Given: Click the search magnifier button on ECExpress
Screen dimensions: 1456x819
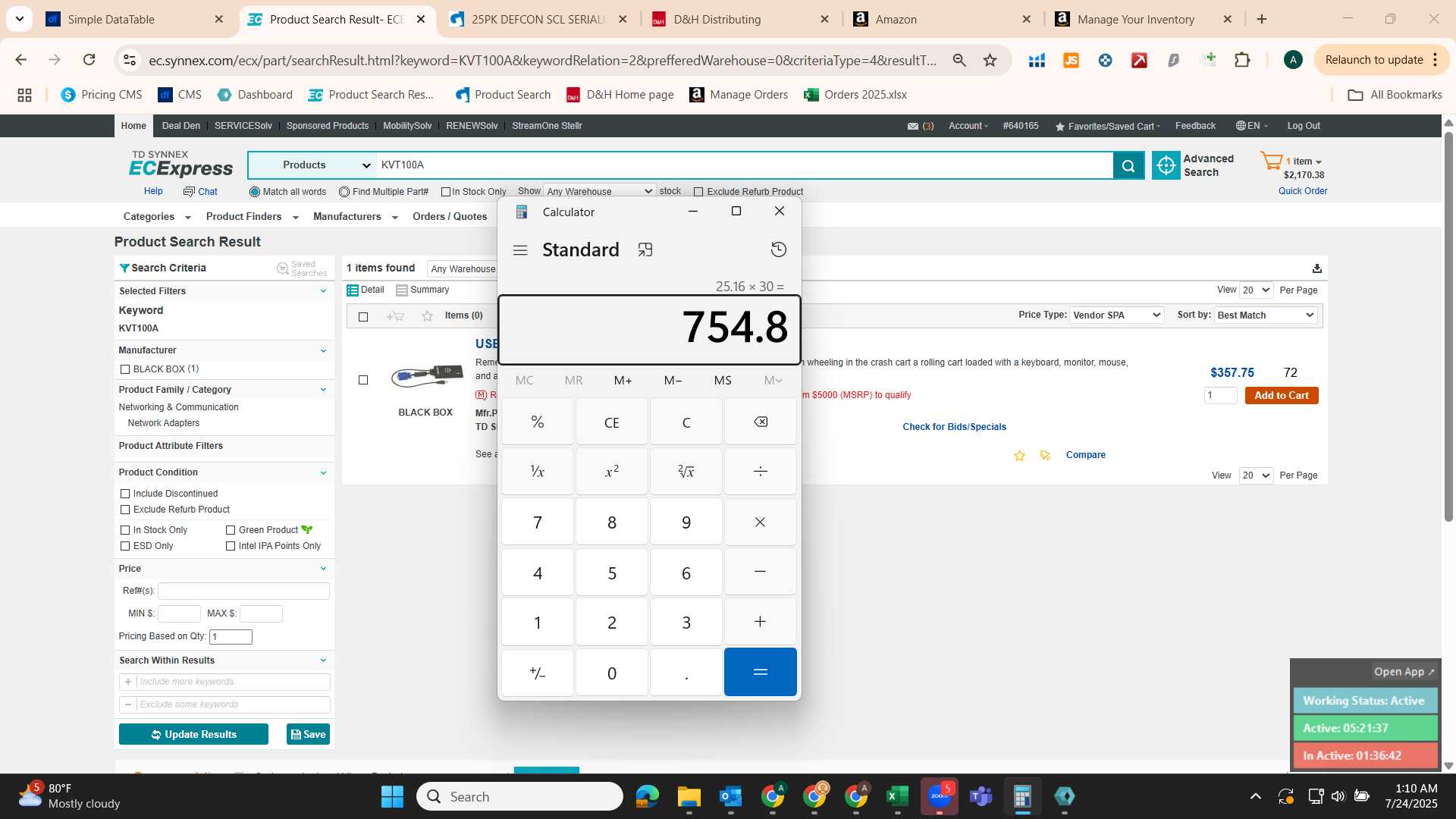Looking at the screenshot, I should coord(1128,165).
